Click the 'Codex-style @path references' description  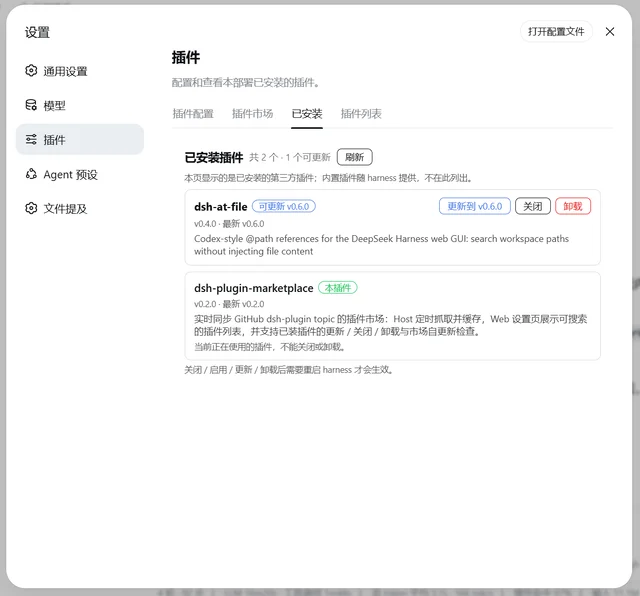point(381,245)
